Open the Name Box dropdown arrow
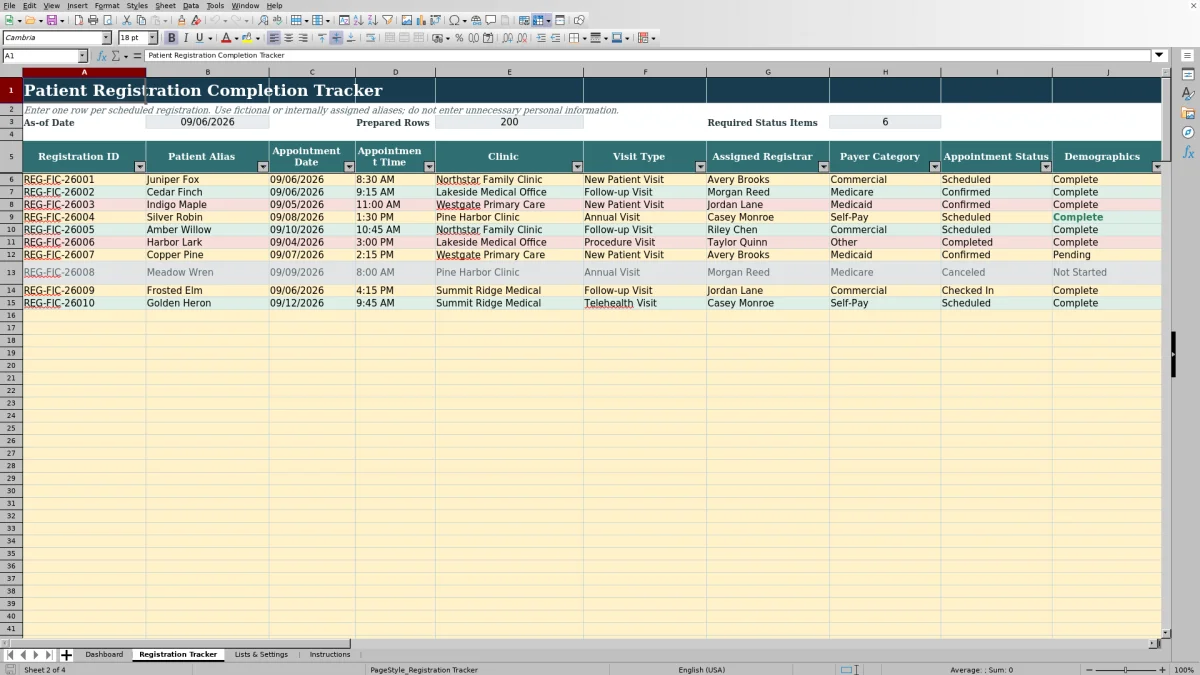Viewport: 1200px width, 675px height. click(82, 56)
